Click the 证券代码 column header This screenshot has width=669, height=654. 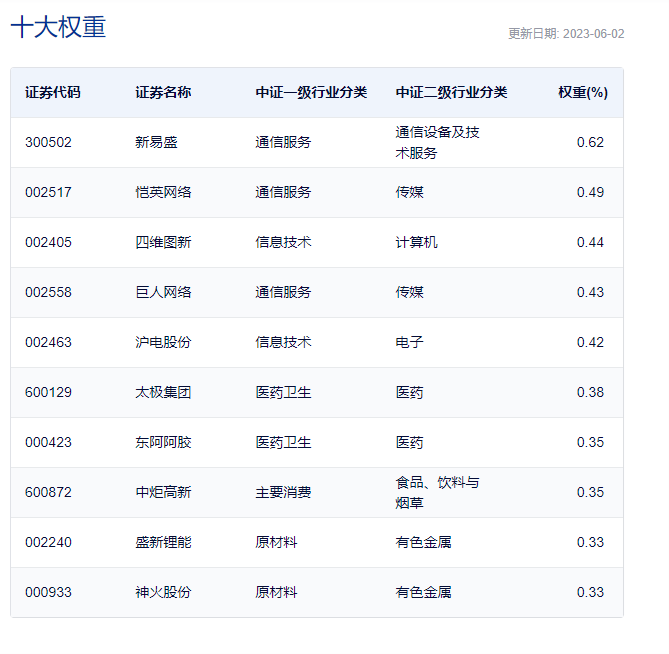click(52, 92)
